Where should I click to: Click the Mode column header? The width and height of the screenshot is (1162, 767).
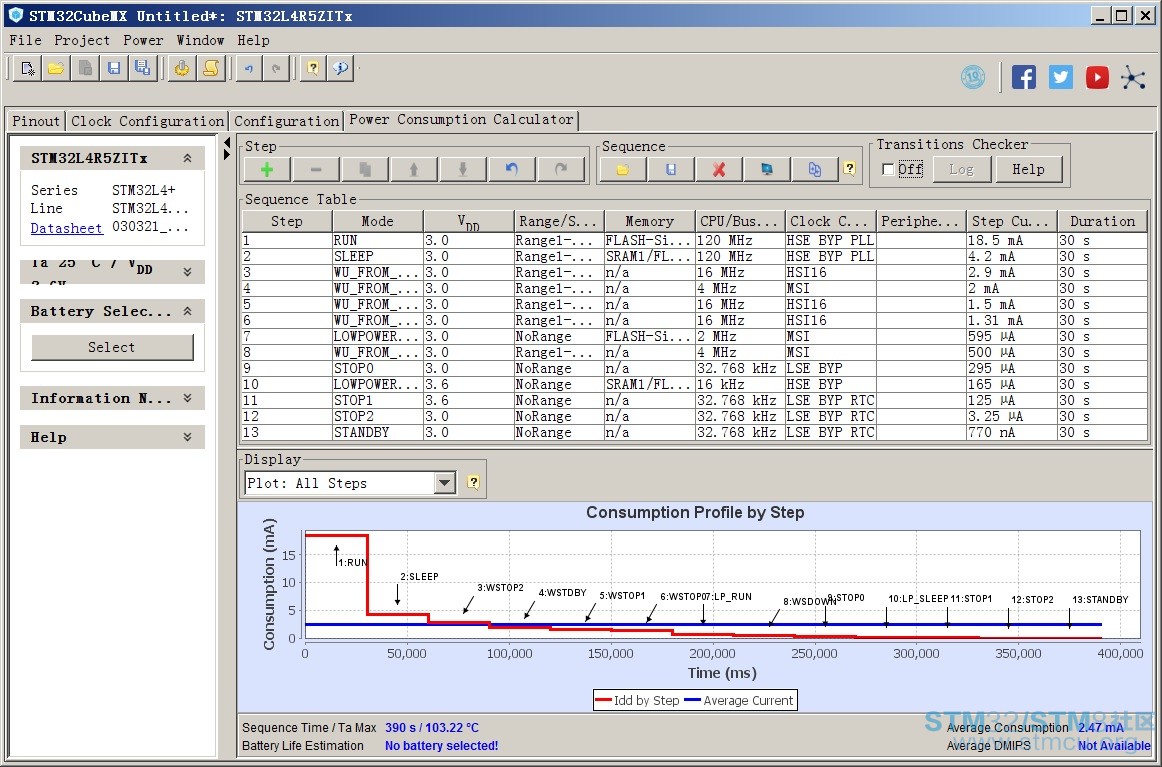point(377,221)
